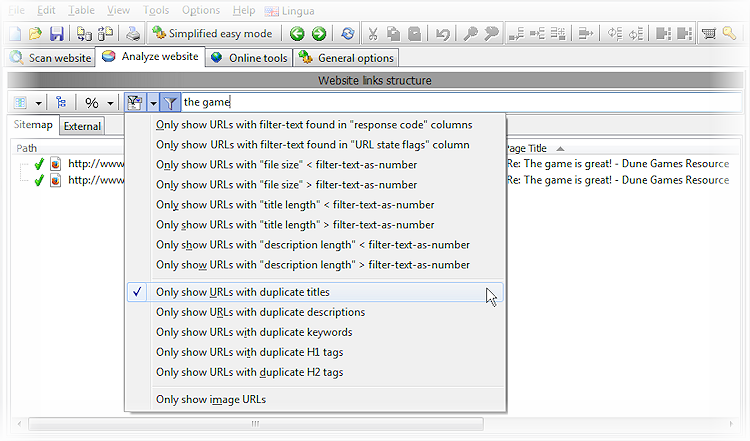Screen dimensions: 750x441
Task: Select "file size" < filter-text-as-number option
Action: coord(314,165)
